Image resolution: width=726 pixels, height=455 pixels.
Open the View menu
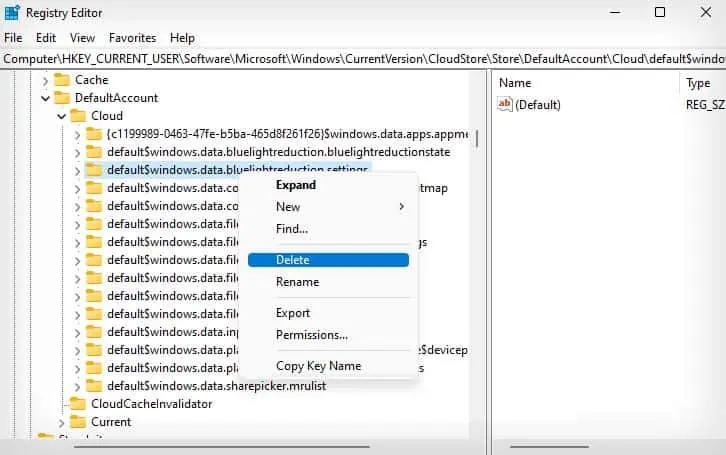82,38
